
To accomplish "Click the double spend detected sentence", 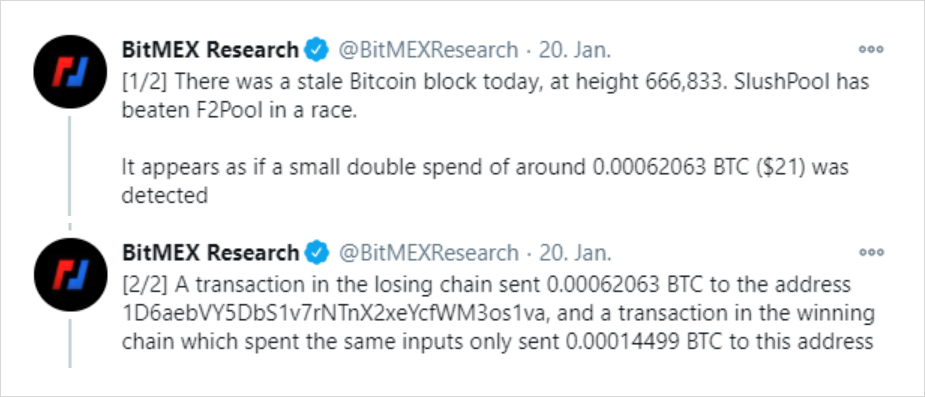I will 485,181.
